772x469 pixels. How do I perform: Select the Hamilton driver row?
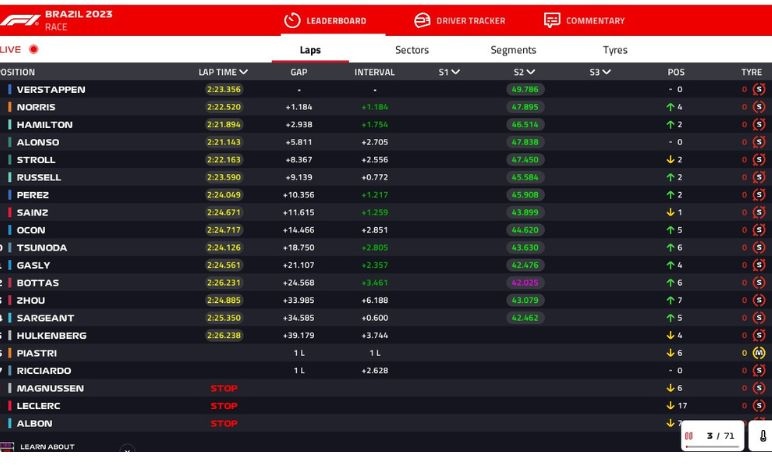[45, 125]
